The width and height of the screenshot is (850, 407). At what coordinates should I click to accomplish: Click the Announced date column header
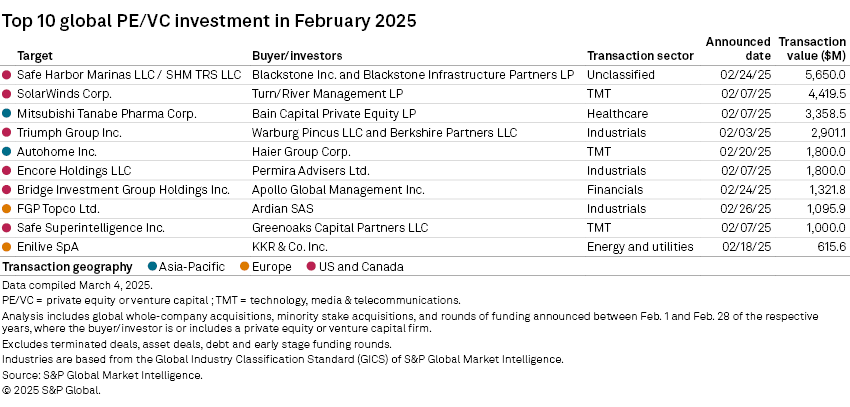(x=737, y=48)
